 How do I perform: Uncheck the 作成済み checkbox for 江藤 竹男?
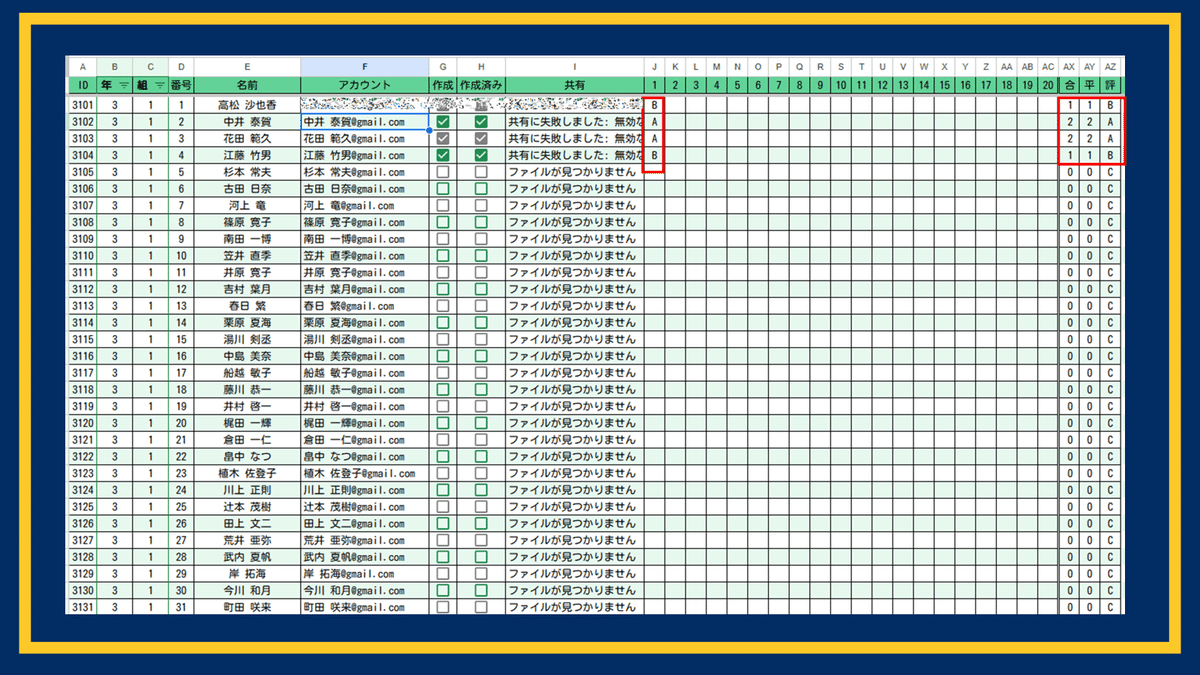click(481, 155)
